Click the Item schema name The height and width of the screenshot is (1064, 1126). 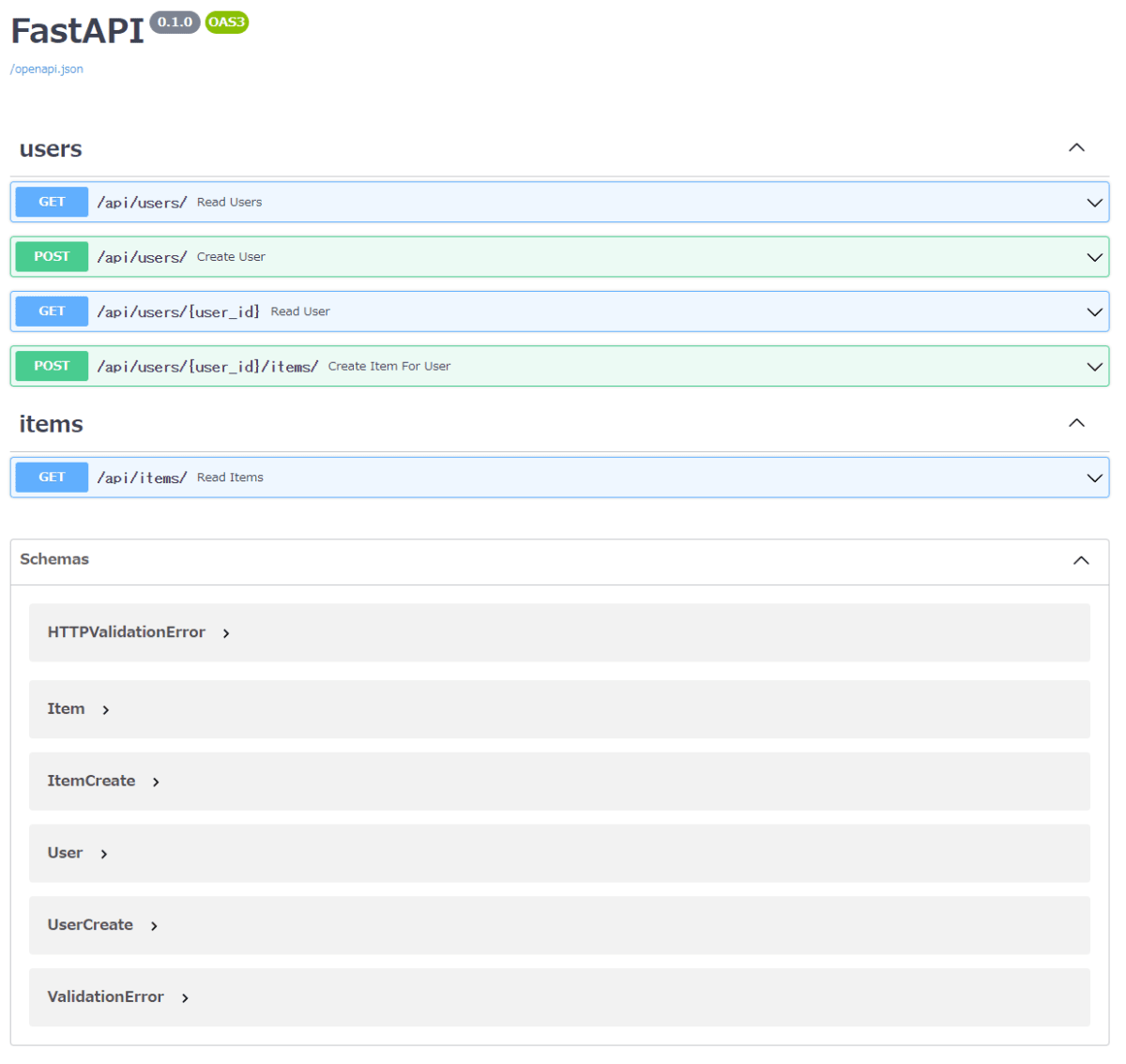coord(66,709)
